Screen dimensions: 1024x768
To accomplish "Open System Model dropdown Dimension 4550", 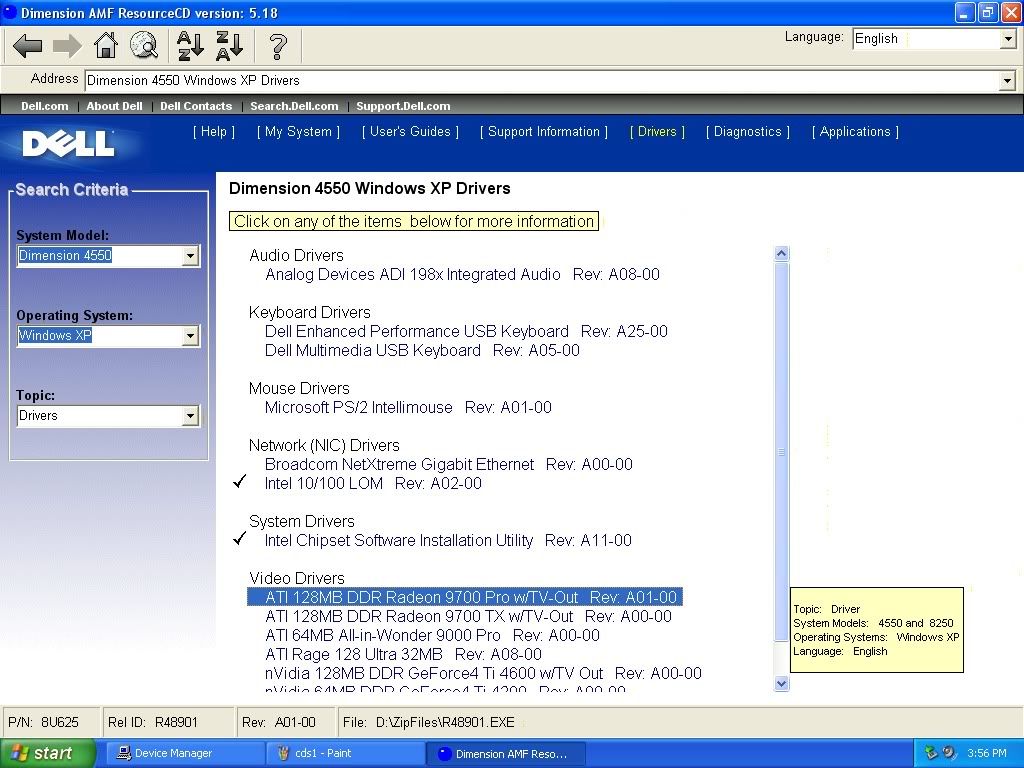I will pyautogui.click(x=190, y=256).
